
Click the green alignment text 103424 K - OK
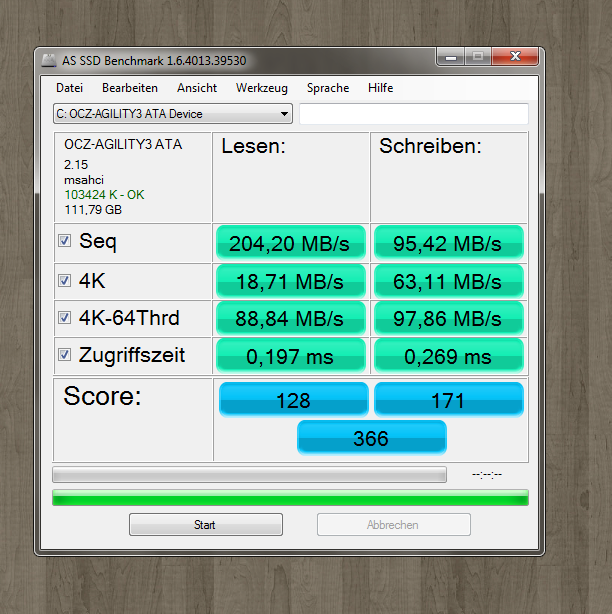(104, 195)
